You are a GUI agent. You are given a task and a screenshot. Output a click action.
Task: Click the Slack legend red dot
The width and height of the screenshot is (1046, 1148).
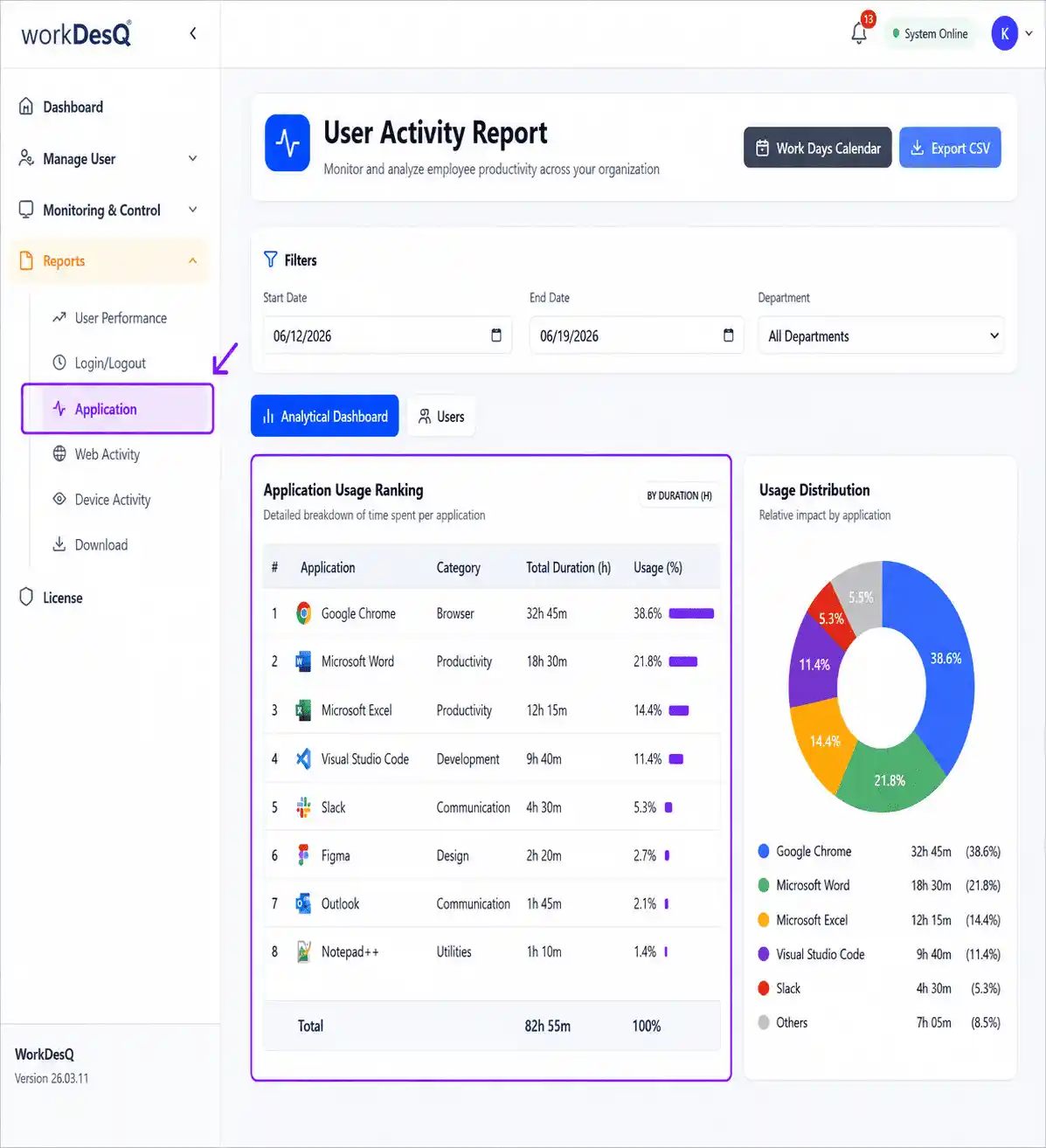coord(764,988)
